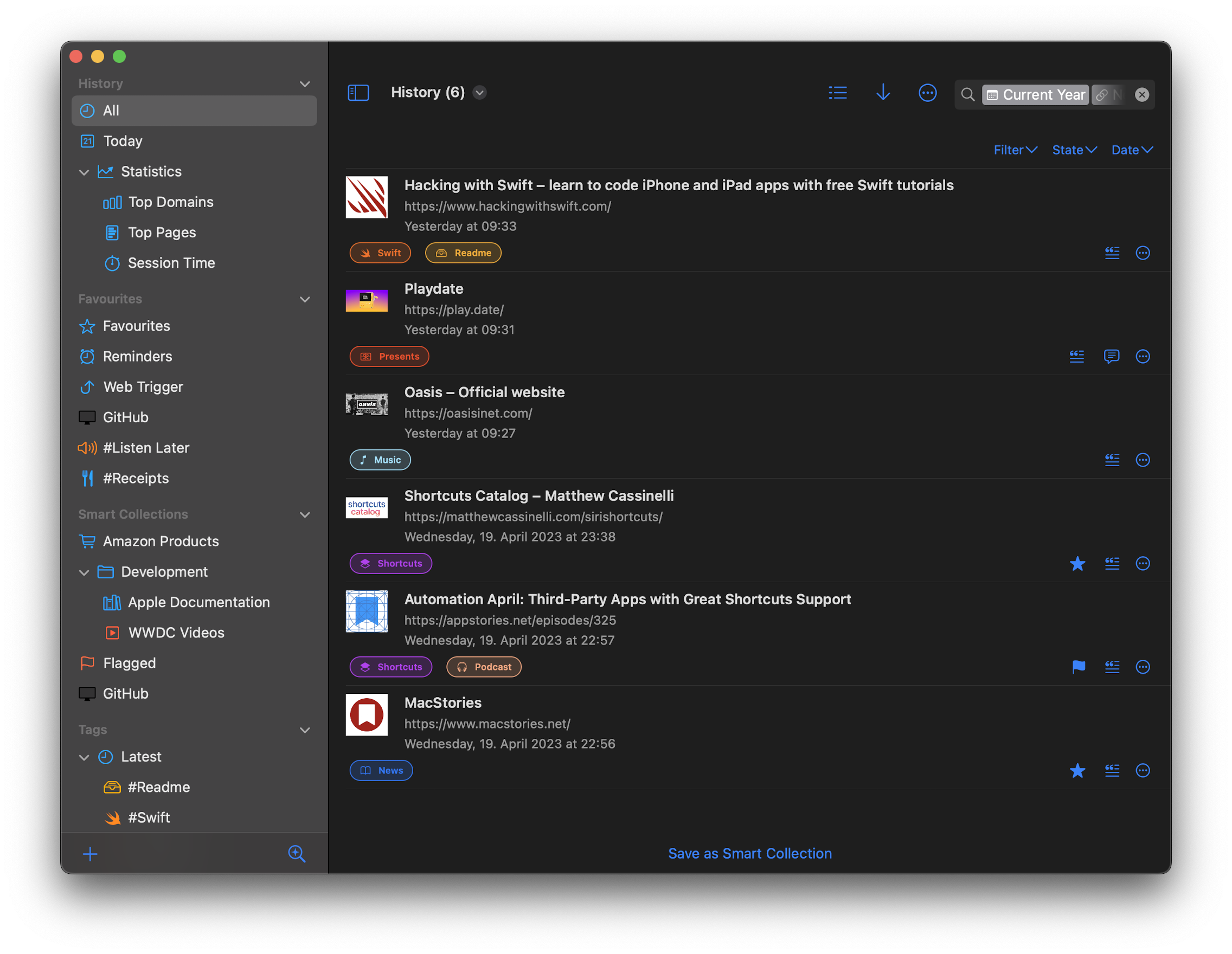Collapse the Statistics tree item

[84, 172]
